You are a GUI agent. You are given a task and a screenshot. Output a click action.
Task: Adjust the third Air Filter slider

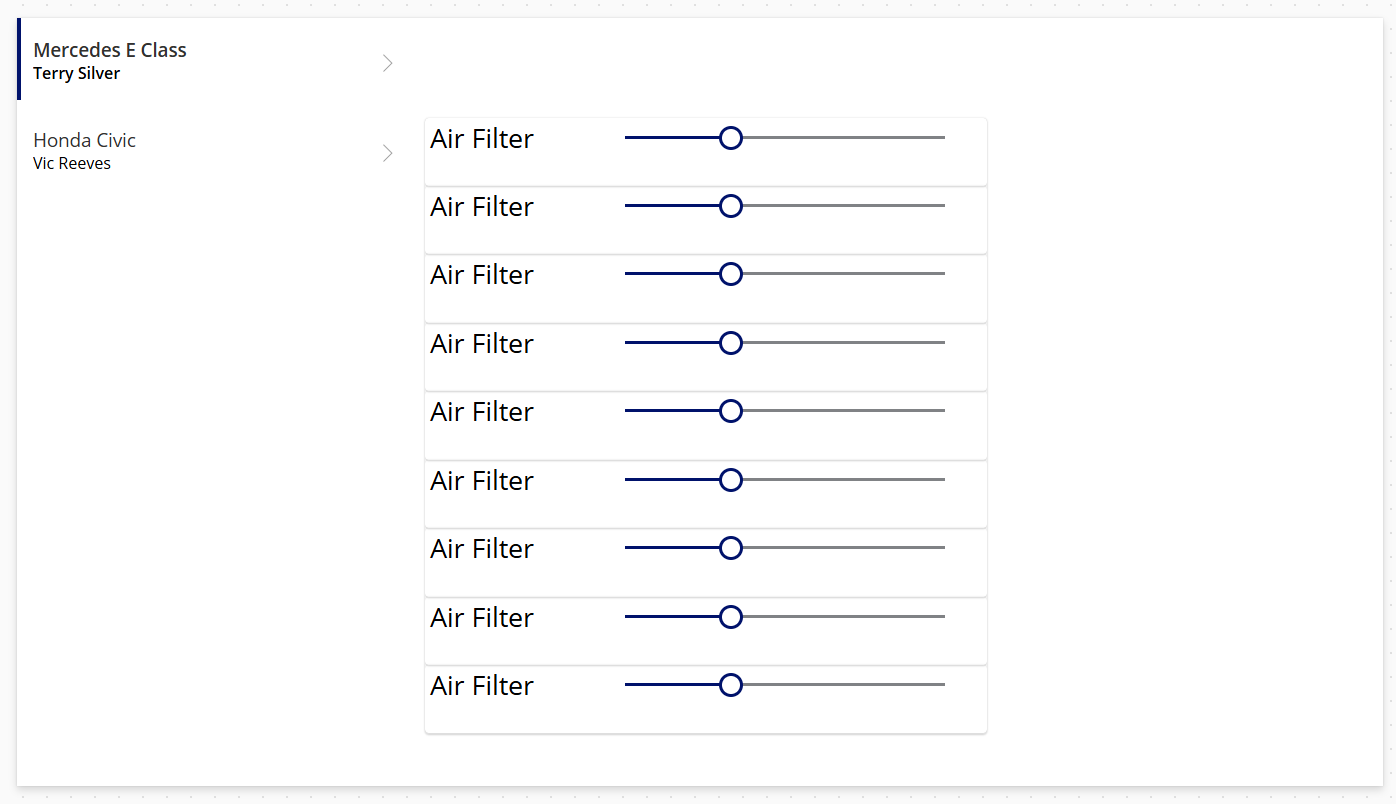click(731, 274)
